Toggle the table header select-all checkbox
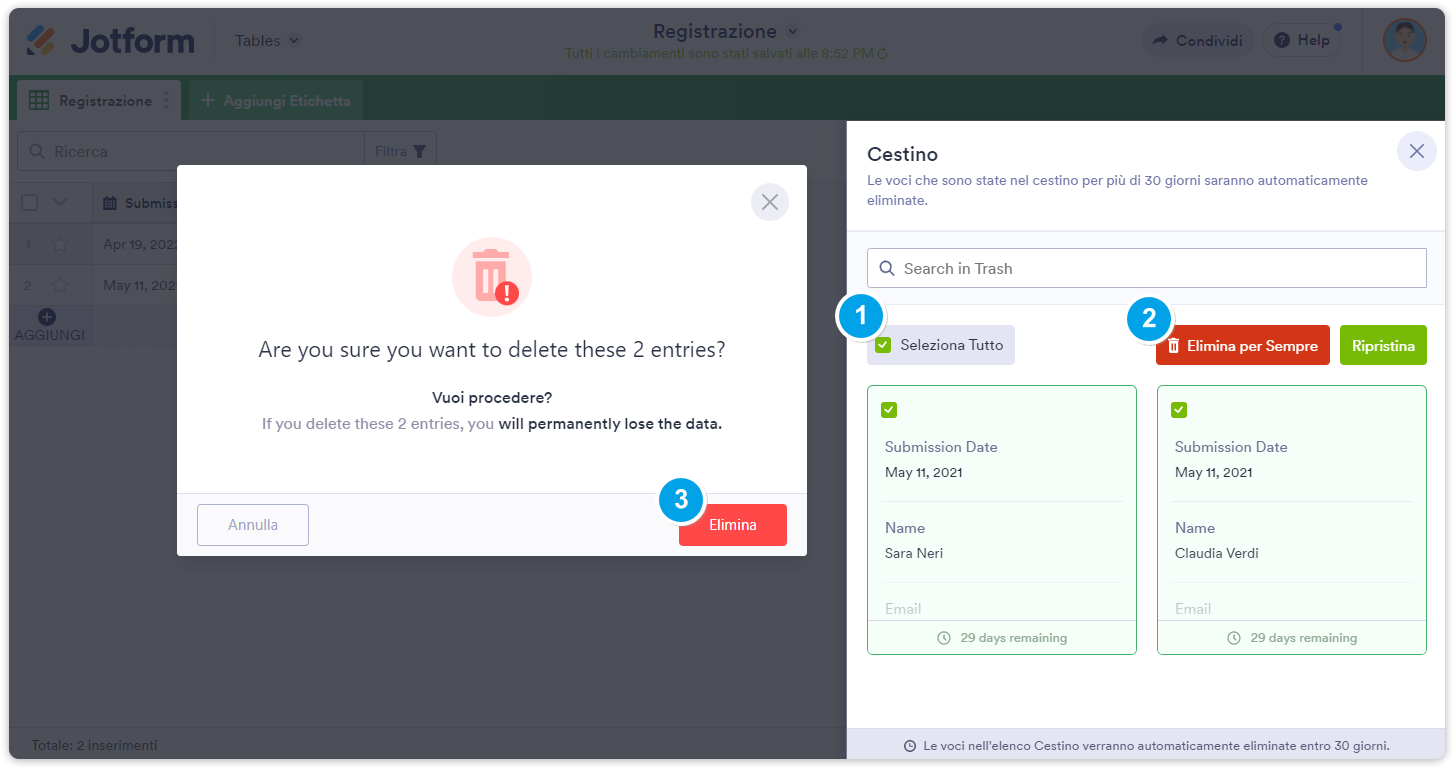Screen dimensions: 1454x769 pyautogui.click(x=30, y=203)
